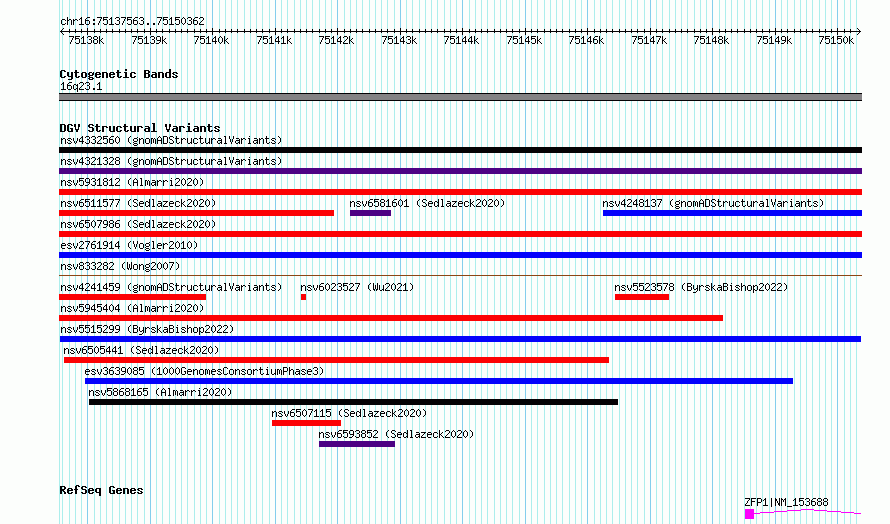Click the Cytogenetic Bands track title
Viewport: 890px width, 524px height.
(x=119, y=74)
